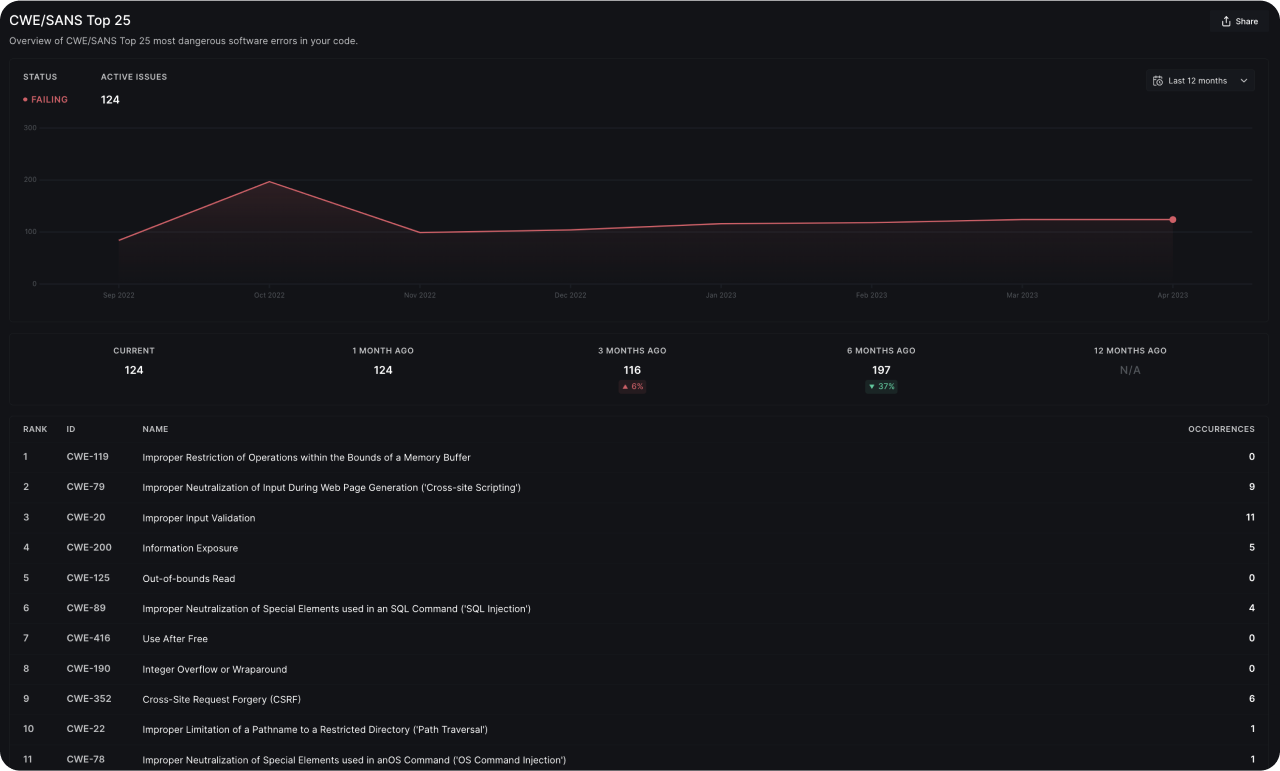Select CWE-190 in the ID column
Viewport: 1280px width, 771px height.
click(88, 668)
